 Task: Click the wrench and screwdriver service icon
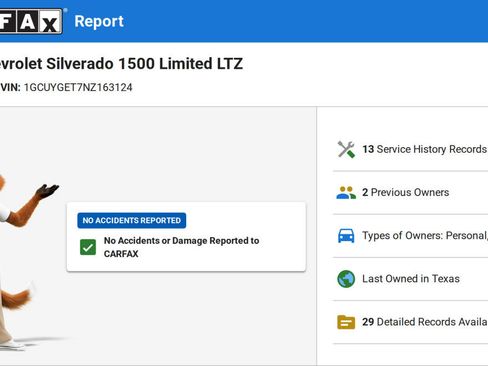[346, 149]
